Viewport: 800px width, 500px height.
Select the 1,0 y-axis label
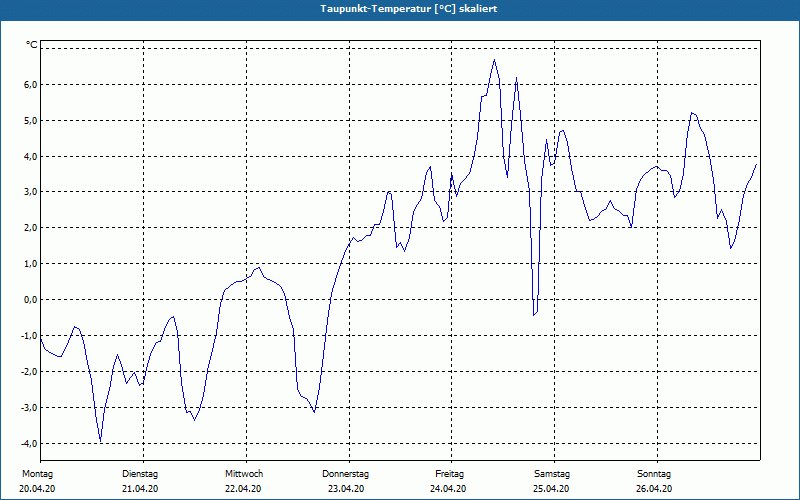pyautogui.click(x=31, y=264)
